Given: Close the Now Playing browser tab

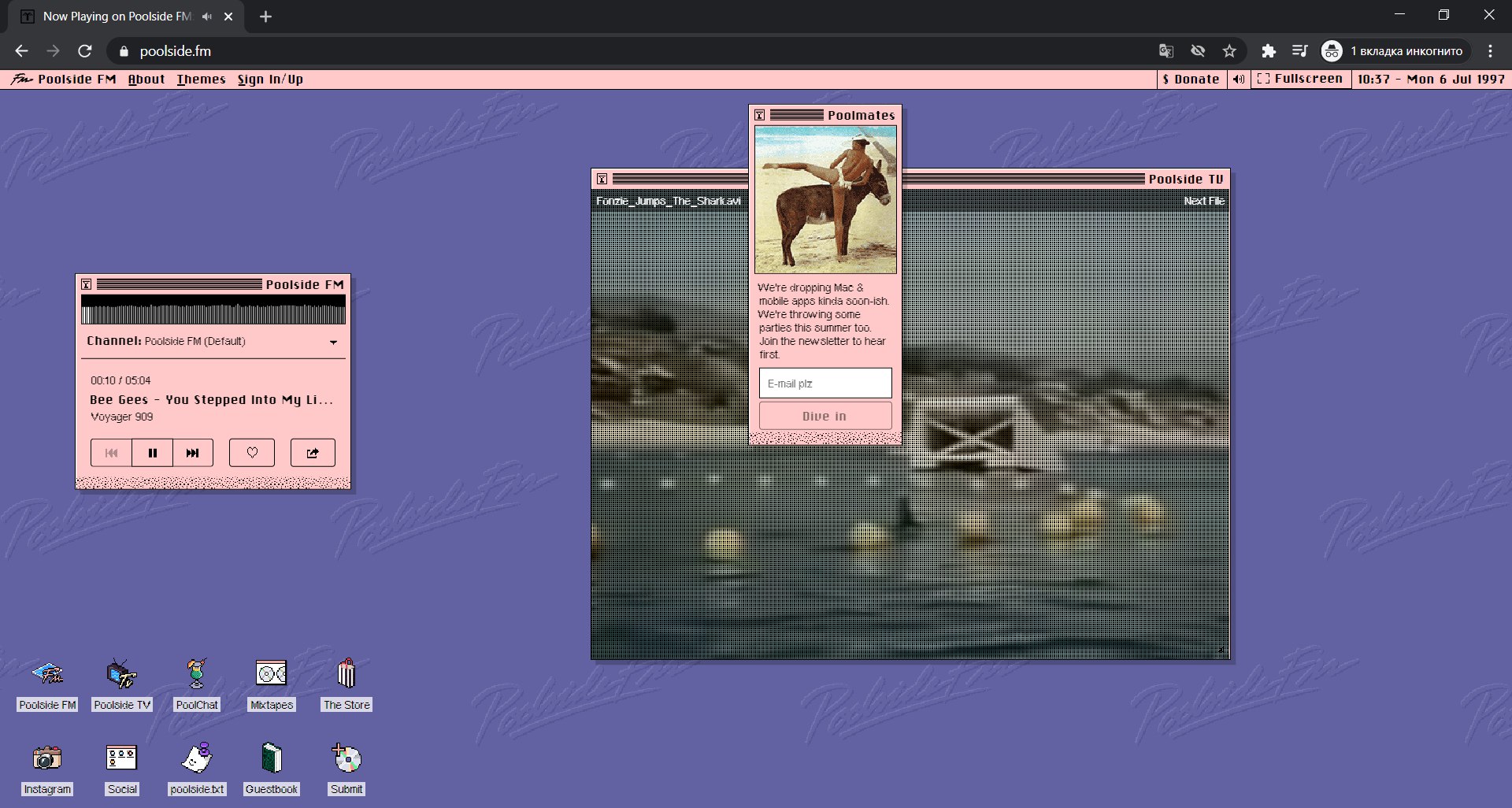Looking at the screenshot, I should pos(228,17).
